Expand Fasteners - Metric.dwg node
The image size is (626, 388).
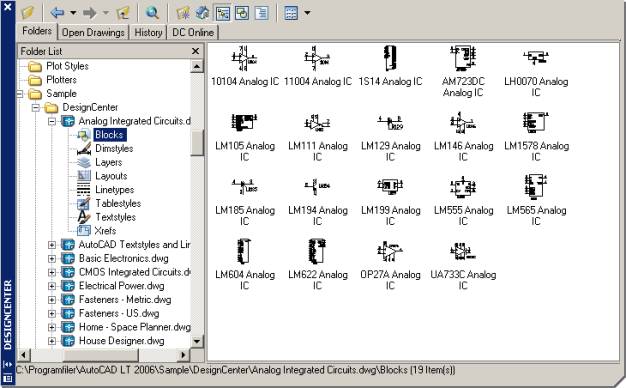click(x=52, y=300)
